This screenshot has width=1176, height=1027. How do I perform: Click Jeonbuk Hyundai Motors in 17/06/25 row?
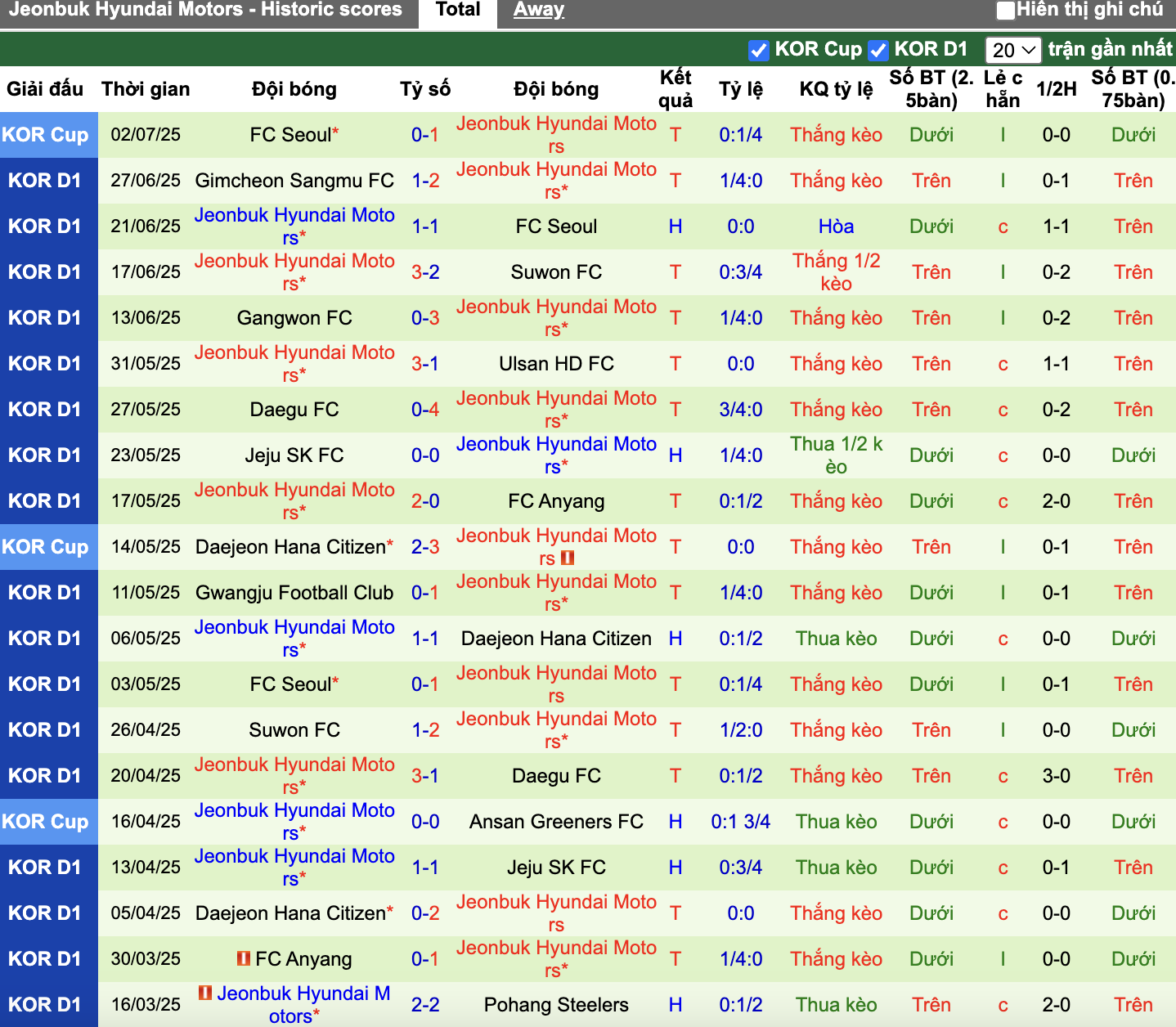click(x=294, y=272)
